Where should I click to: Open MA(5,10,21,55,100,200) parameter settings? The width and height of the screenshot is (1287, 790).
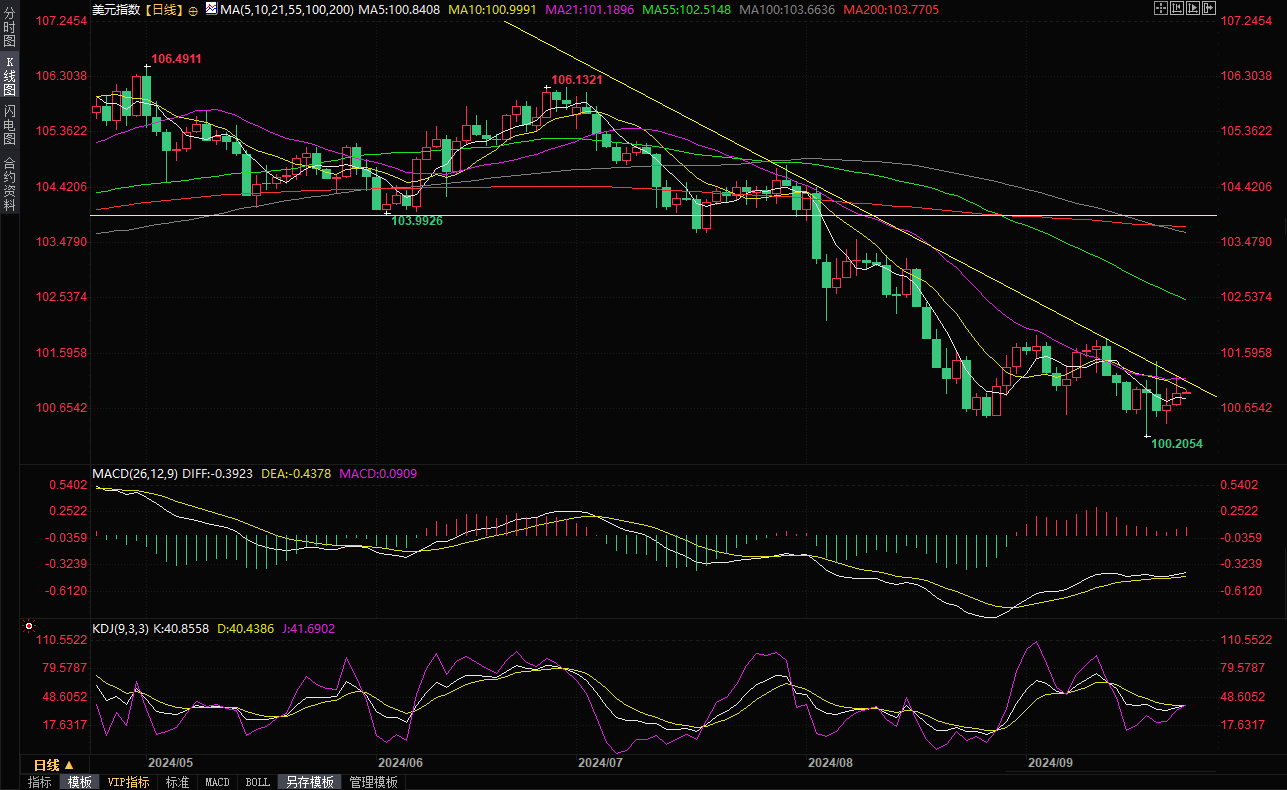tap(286, 10)
